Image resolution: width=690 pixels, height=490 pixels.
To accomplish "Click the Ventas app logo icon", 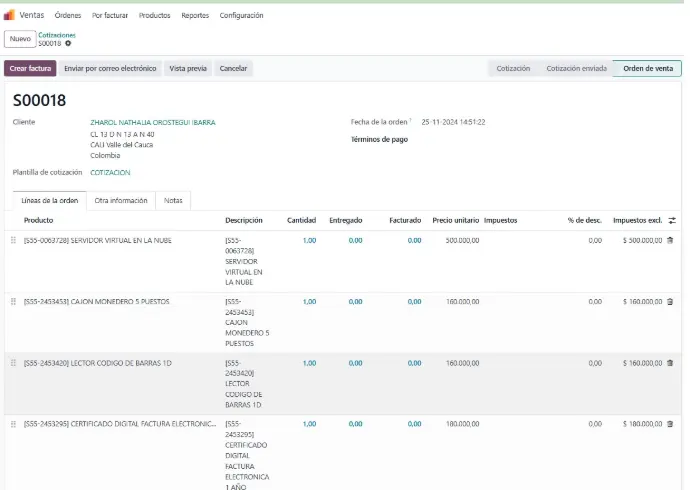I will click(9, 15).
